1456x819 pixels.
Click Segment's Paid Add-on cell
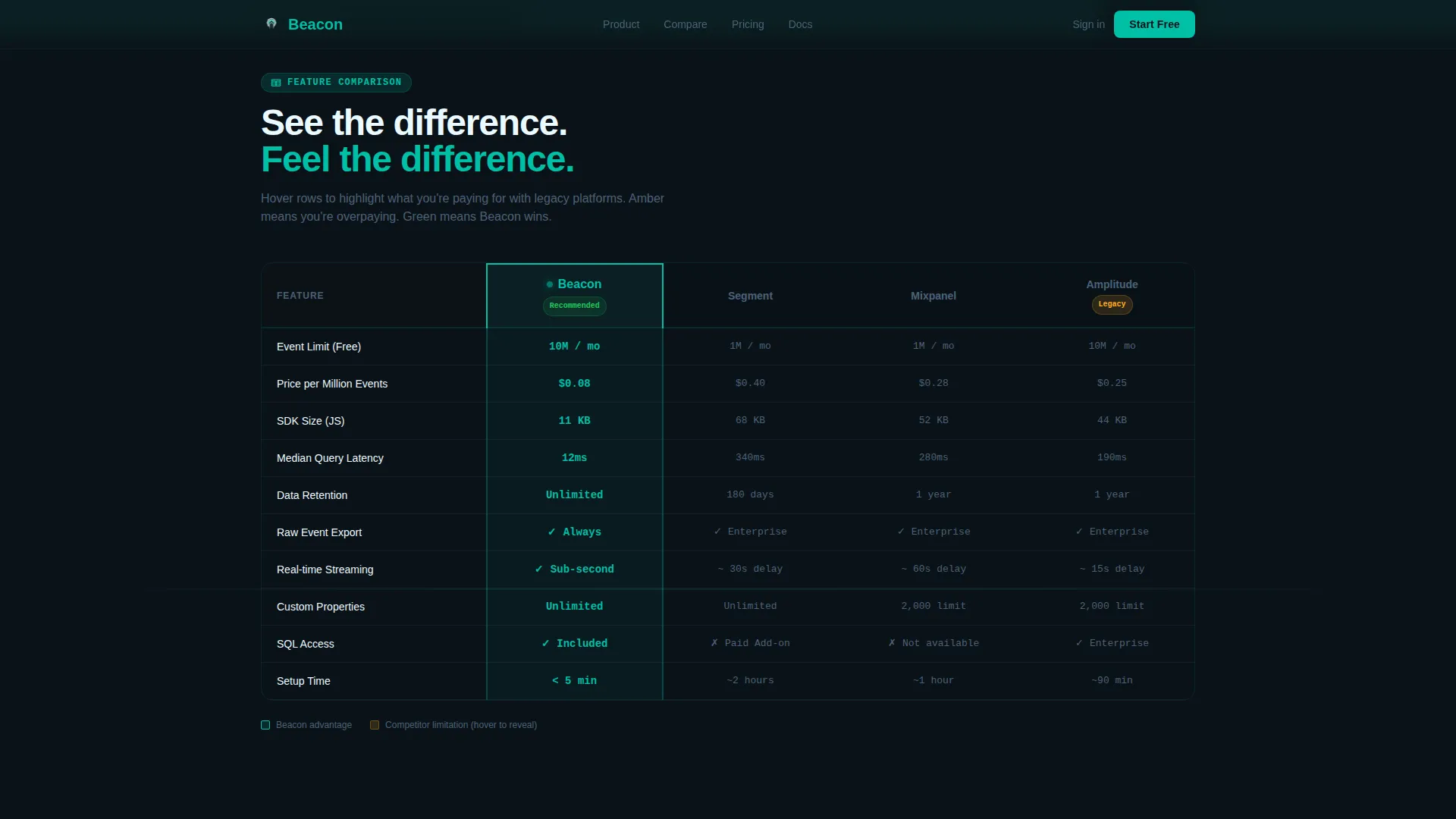pos(750,644)
